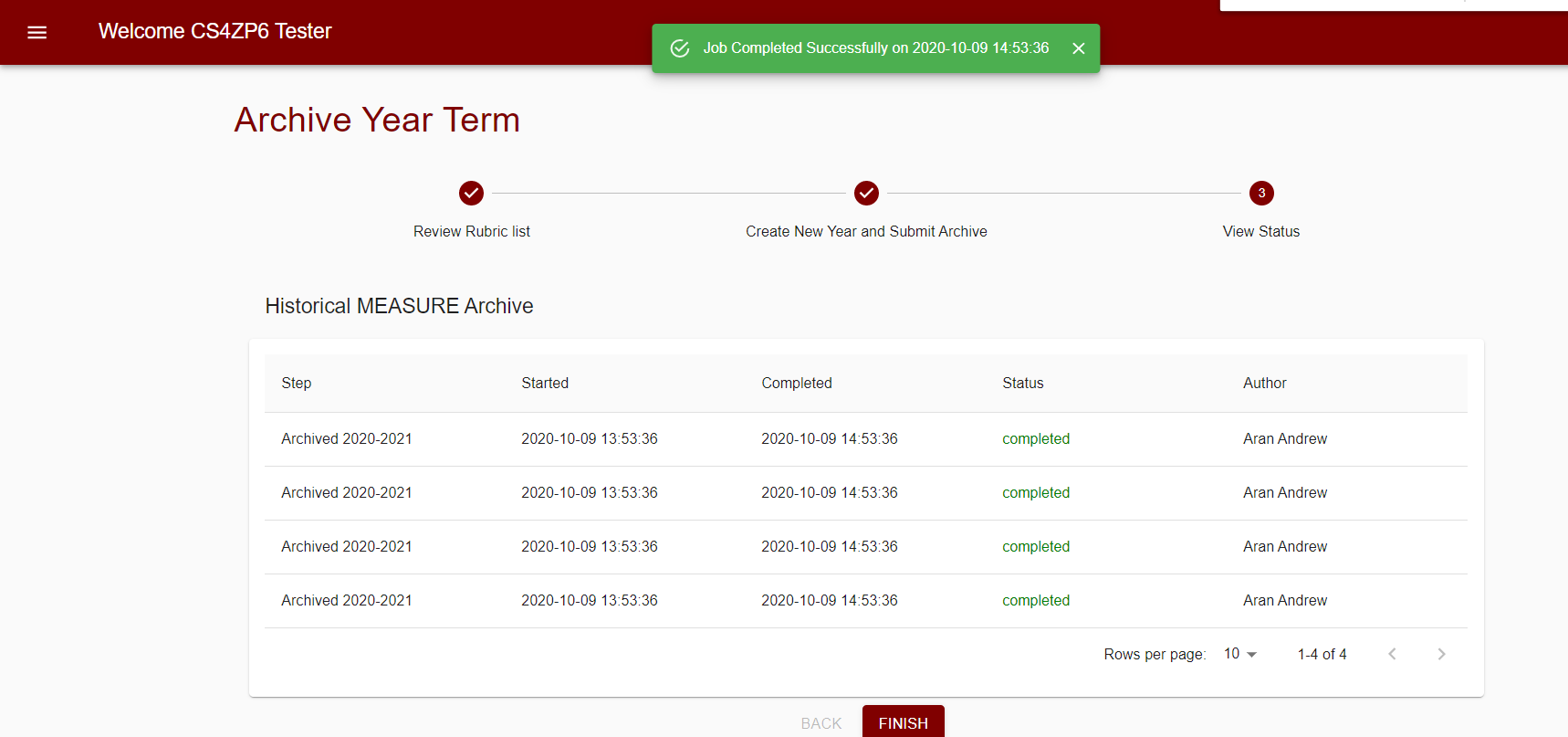Click the success checkmark icon in notification

tap(680, 48)
